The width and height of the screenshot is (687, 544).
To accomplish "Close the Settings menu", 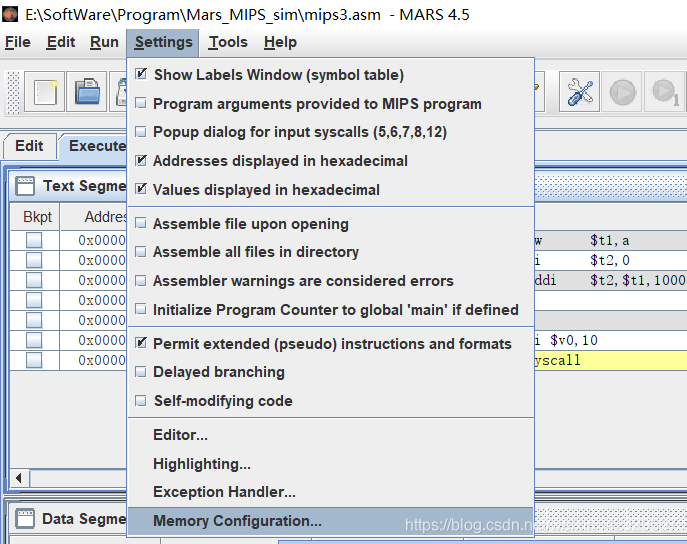I will tap(163, 42).
